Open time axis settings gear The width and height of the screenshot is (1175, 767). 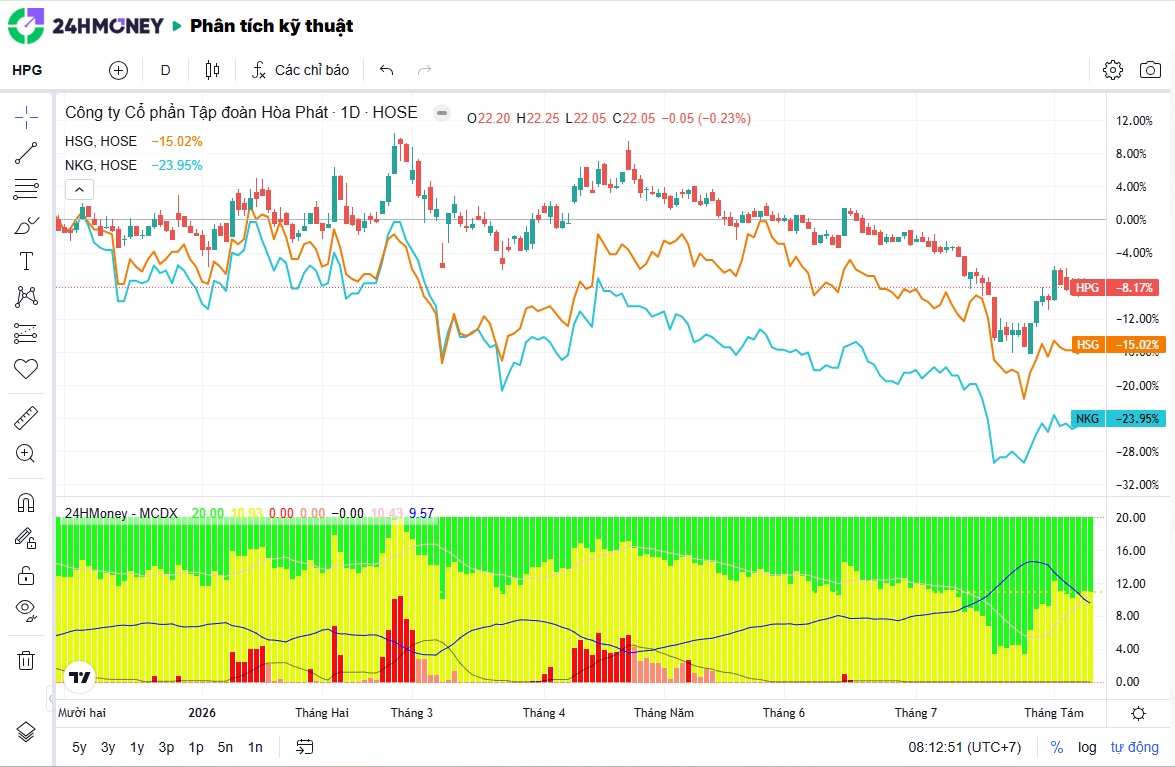point(1138,713)
